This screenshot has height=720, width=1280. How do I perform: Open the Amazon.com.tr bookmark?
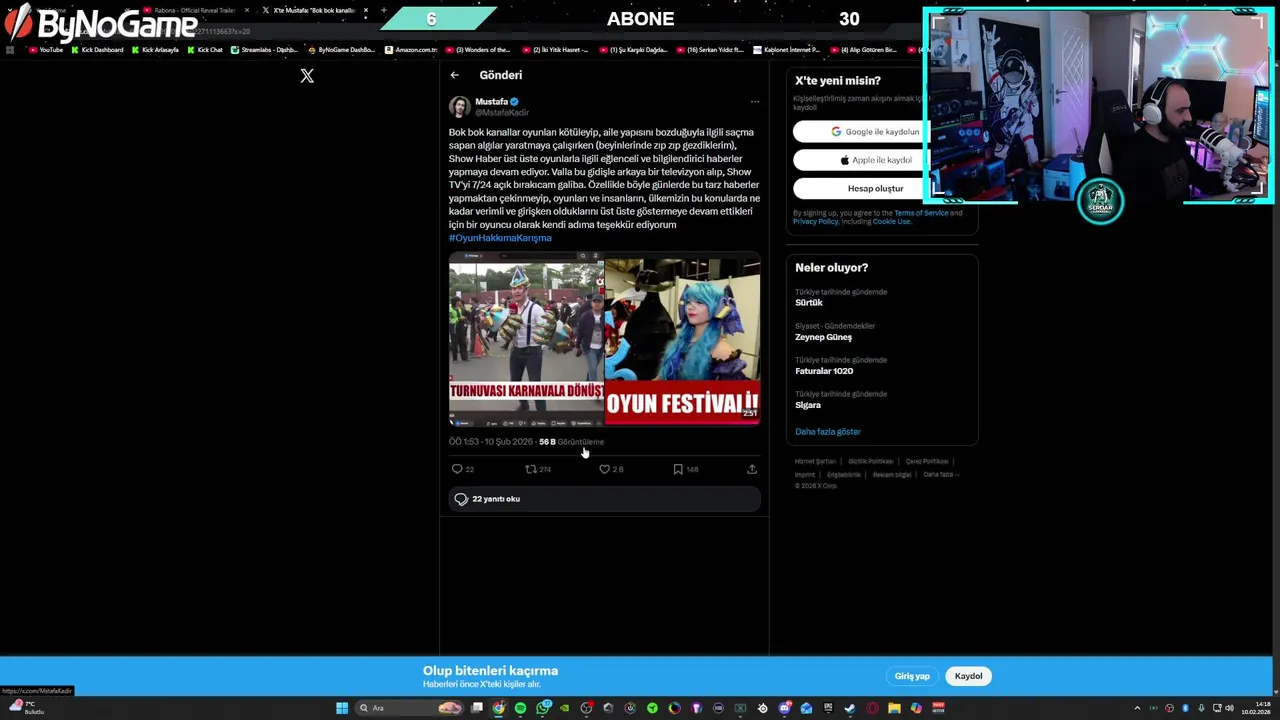click(x=411, y=49)
